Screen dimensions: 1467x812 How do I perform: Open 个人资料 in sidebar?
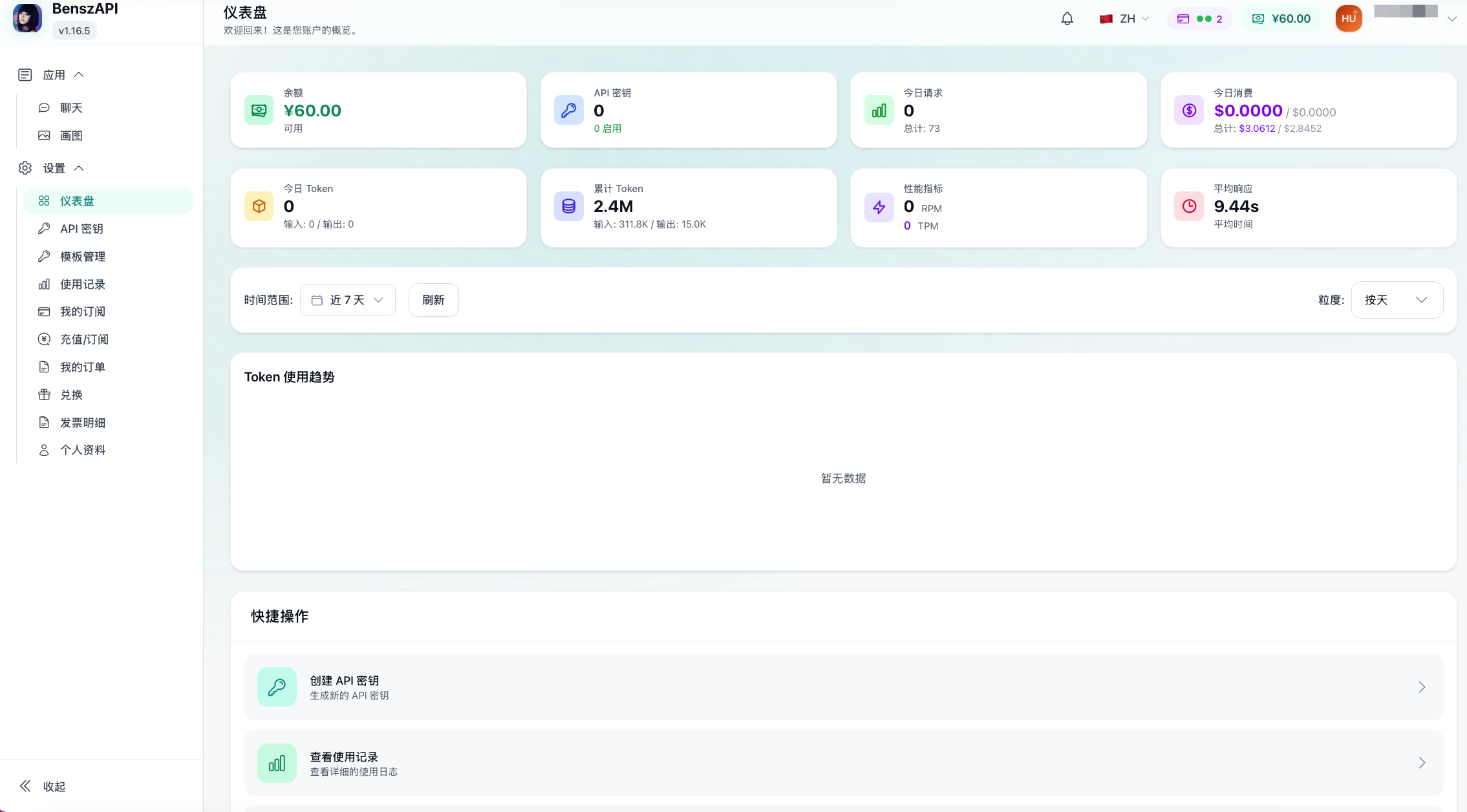tap(109, 450)
